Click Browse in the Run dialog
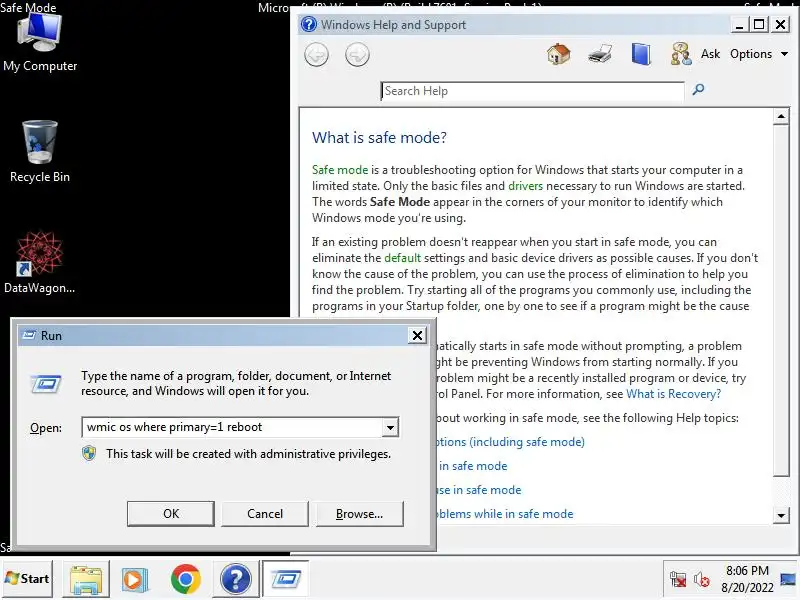The width and height of the screenshot is (800, 600). [x=359, y=513]
